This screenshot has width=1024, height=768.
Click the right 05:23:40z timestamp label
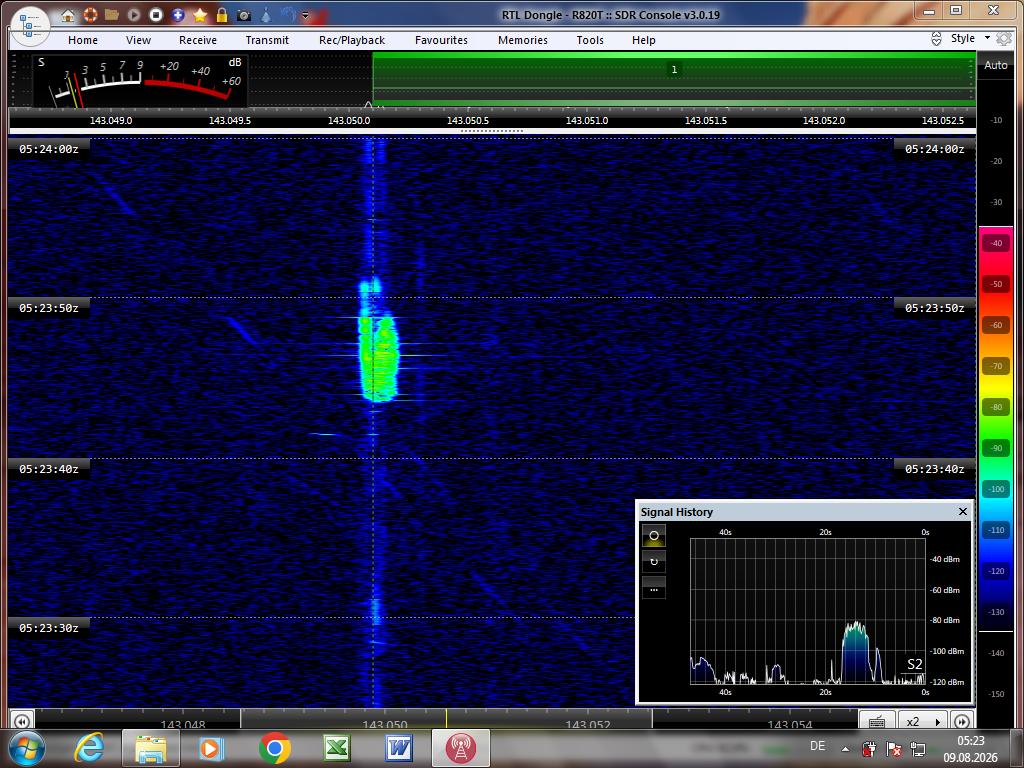pyautogui.click(x=934, y=469)
